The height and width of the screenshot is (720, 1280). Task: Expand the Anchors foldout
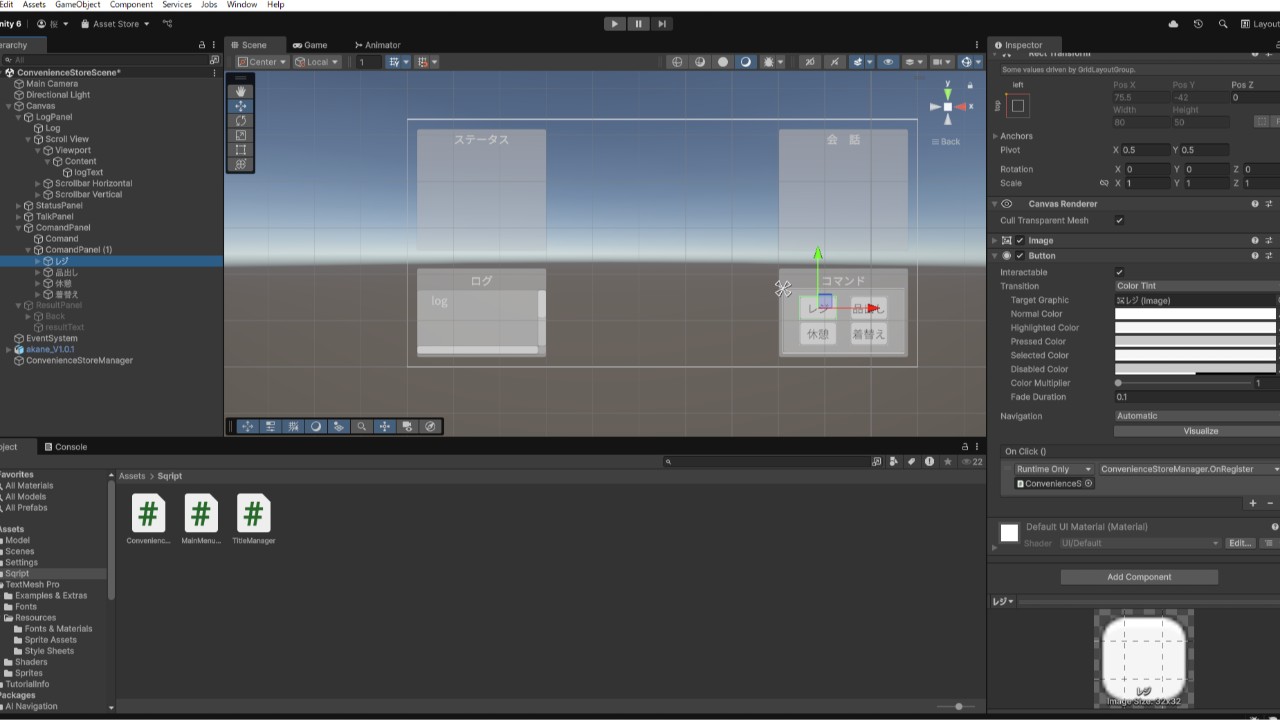(995, 136)
